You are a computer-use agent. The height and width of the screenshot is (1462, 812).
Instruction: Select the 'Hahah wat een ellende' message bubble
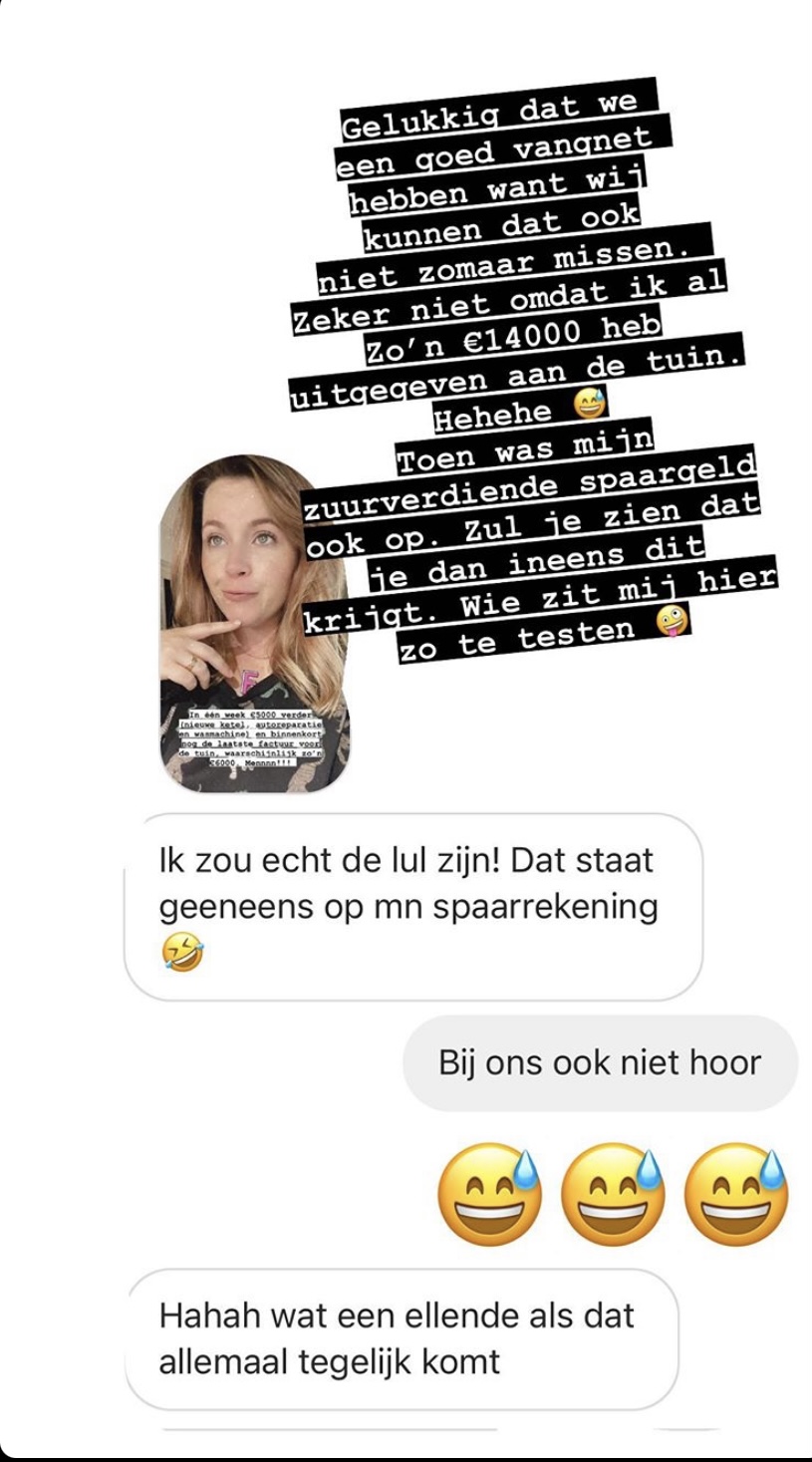[403, 1338]
